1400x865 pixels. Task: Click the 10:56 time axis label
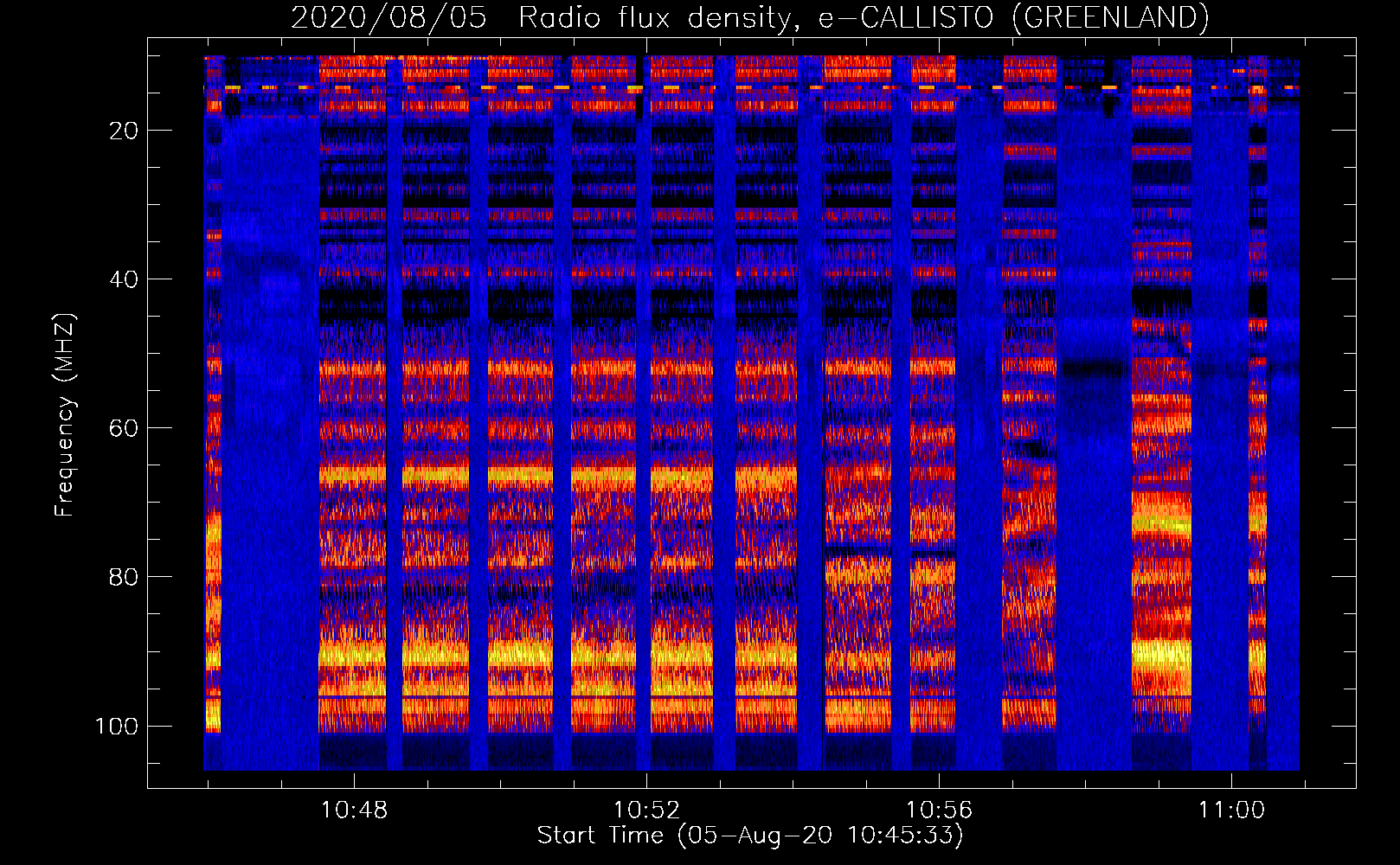[x=939, y=811]
